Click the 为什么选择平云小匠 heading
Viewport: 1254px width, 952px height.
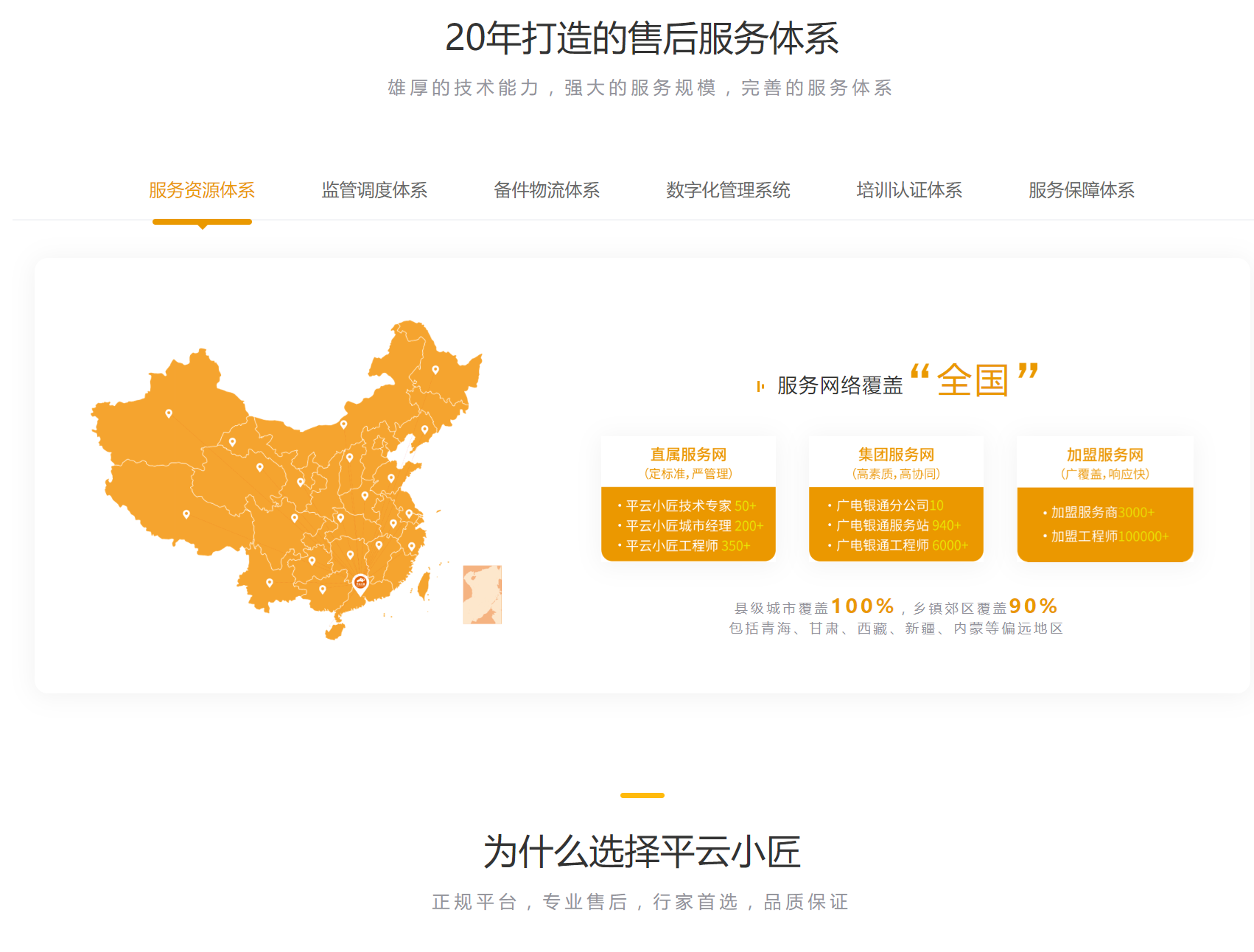[x=642, y=852]
